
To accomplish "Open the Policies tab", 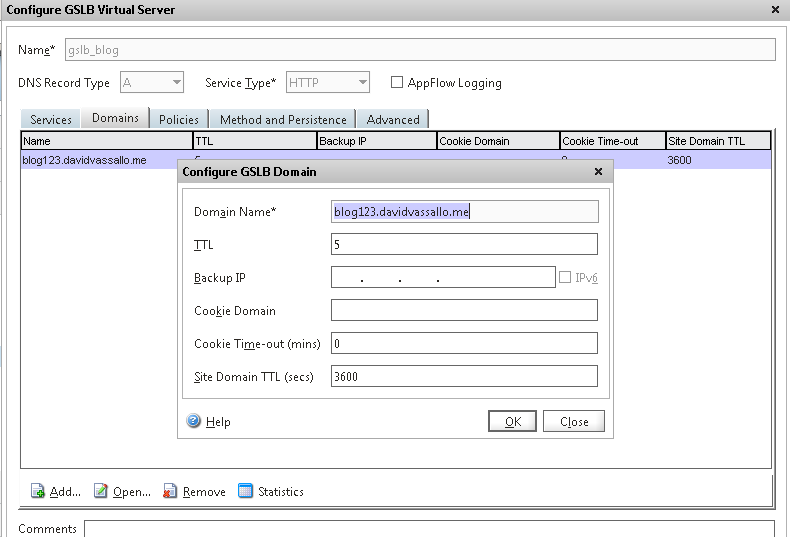I will [179, 119].
